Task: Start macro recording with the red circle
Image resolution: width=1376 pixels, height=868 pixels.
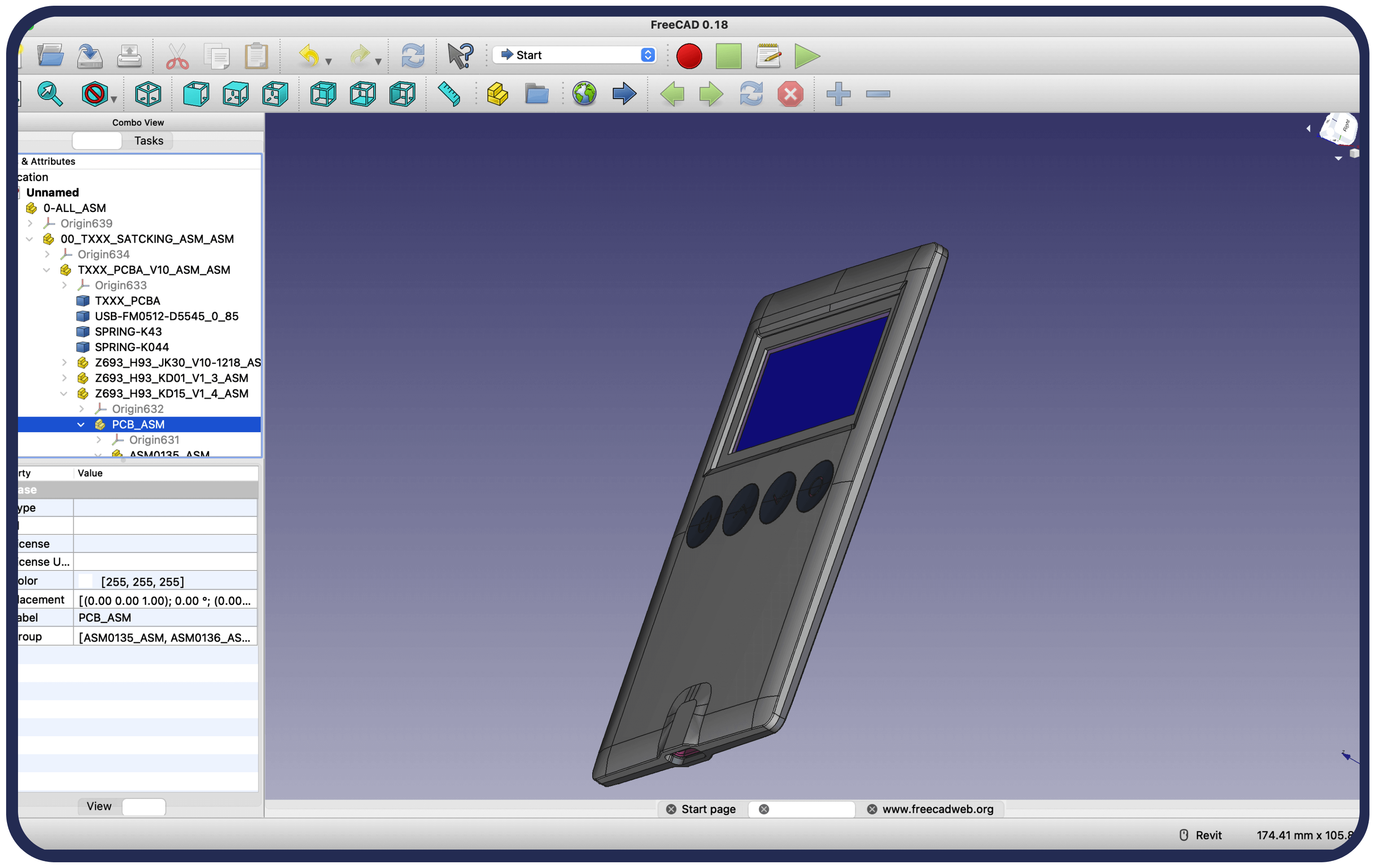Action: (x=689, y=56)
